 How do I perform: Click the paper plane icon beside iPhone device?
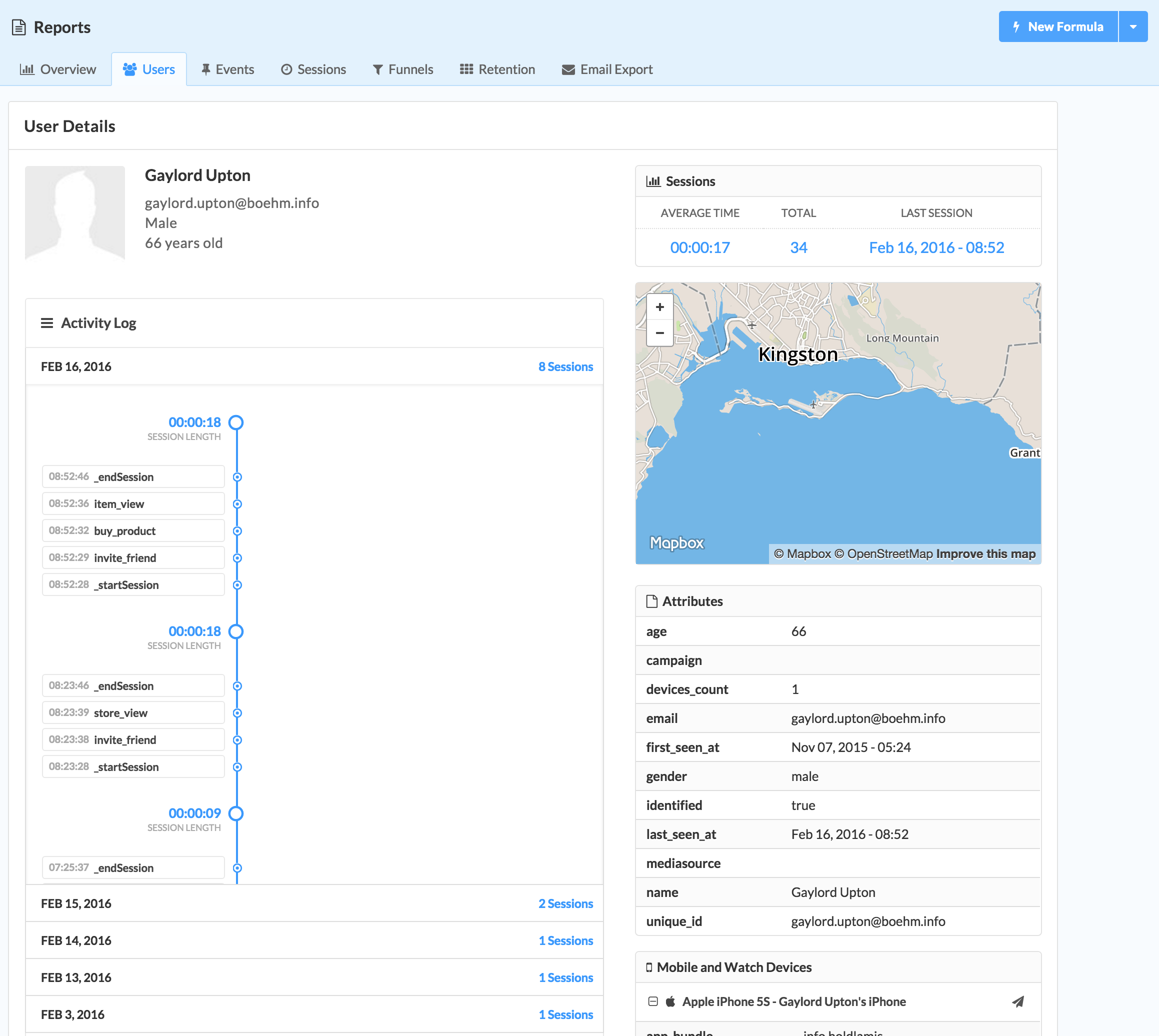coord(1018,1001)
